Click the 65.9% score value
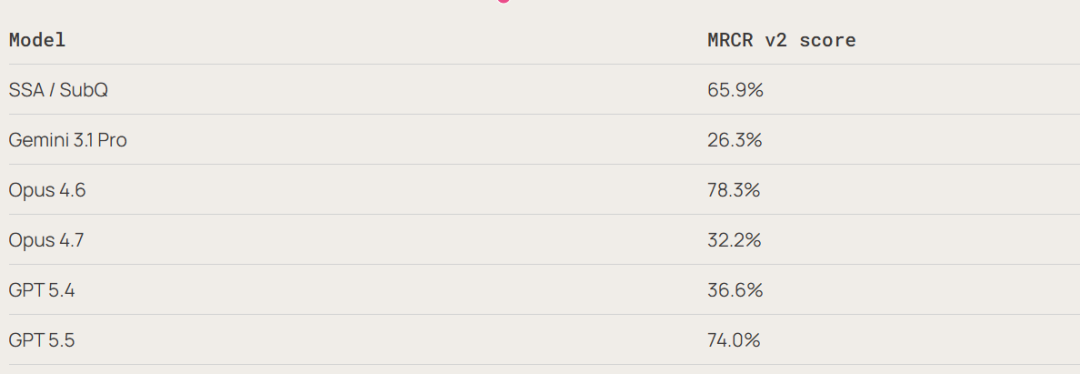1080x374 pixels. [735, 90]
